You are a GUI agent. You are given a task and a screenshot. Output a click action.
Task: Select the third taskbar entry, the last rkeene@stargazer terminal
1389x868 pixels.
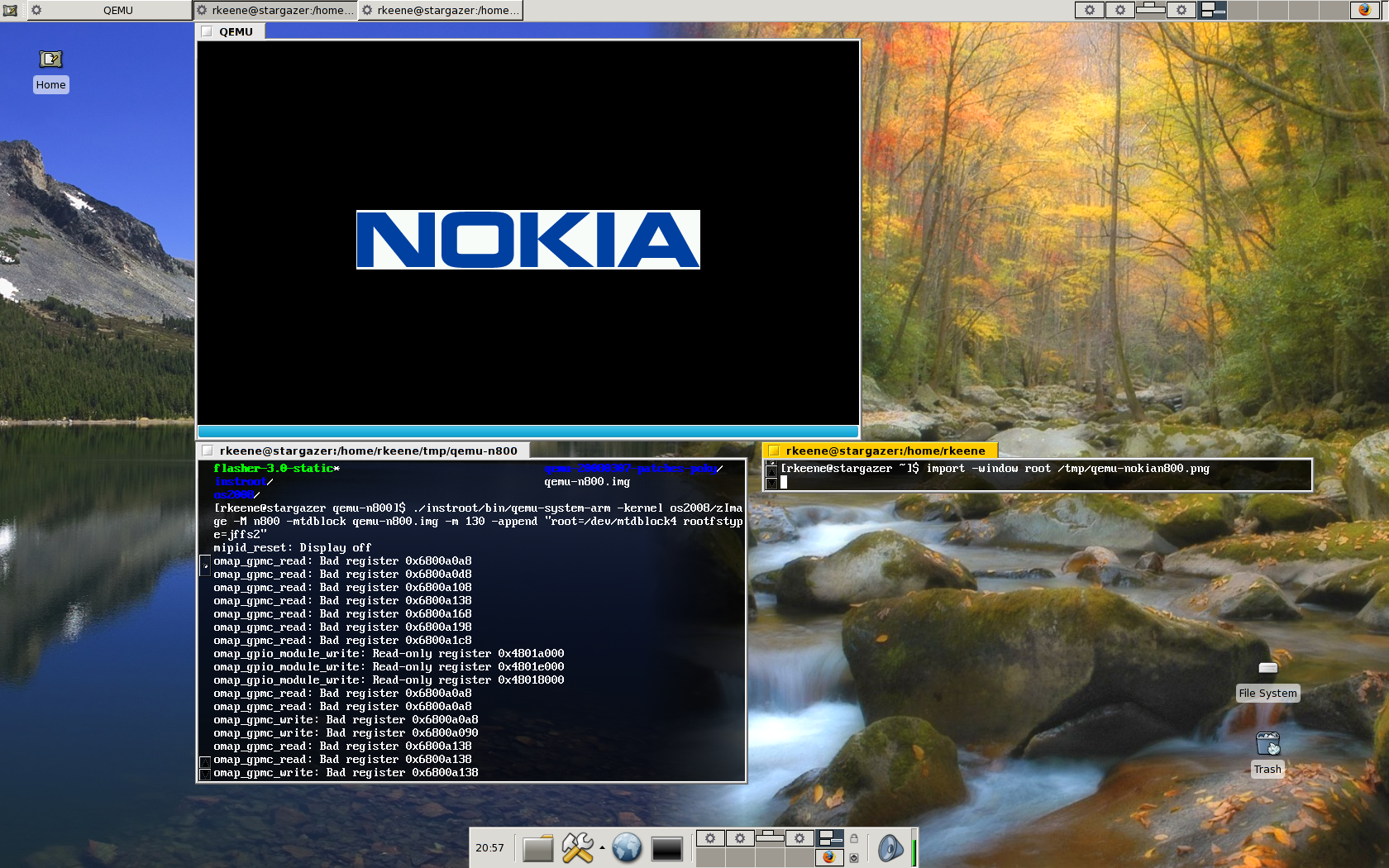point(441,10)
